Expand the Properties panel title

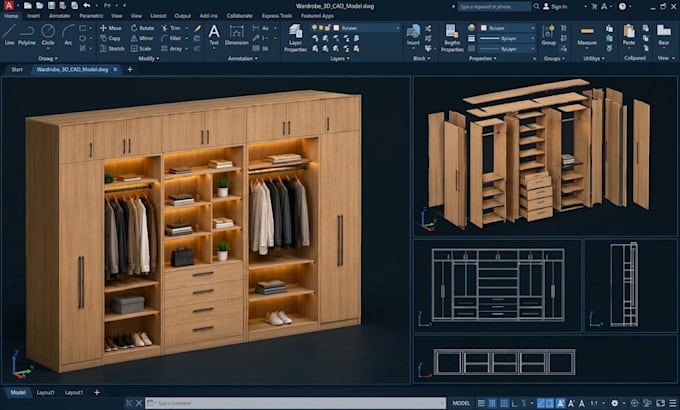point(482,58)
